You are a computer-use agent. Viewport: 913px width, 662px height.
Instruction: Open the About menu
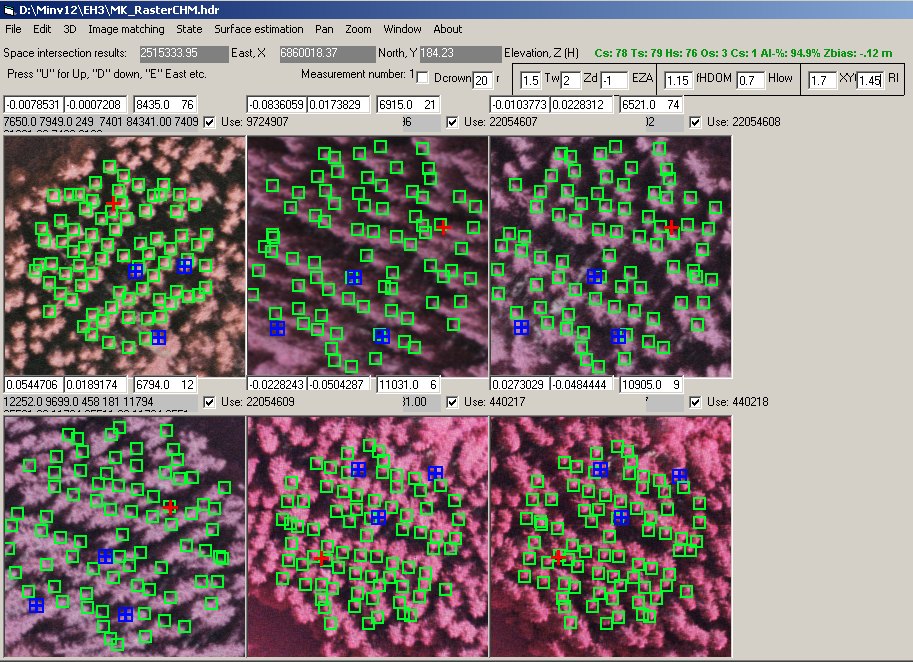[x=447, y=29]
